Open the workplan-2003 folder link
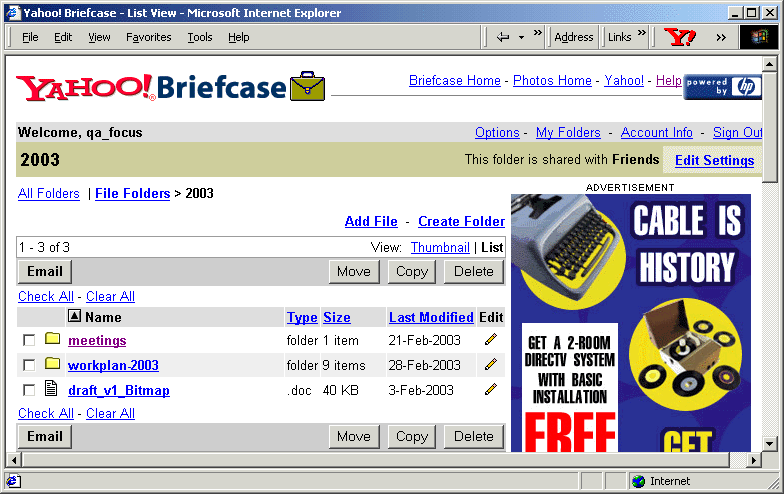The width and height of the screenshot is (784, 494). (x=113, y=366)
